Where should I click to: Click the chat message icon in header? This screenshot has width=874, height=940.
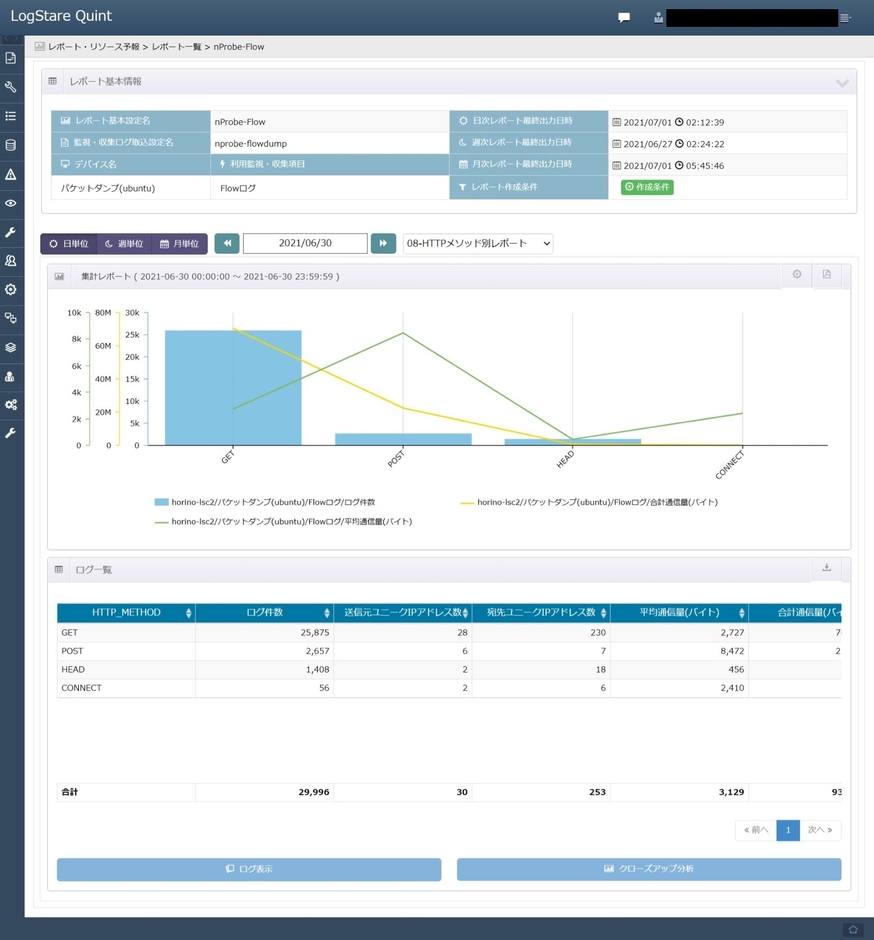624,17
